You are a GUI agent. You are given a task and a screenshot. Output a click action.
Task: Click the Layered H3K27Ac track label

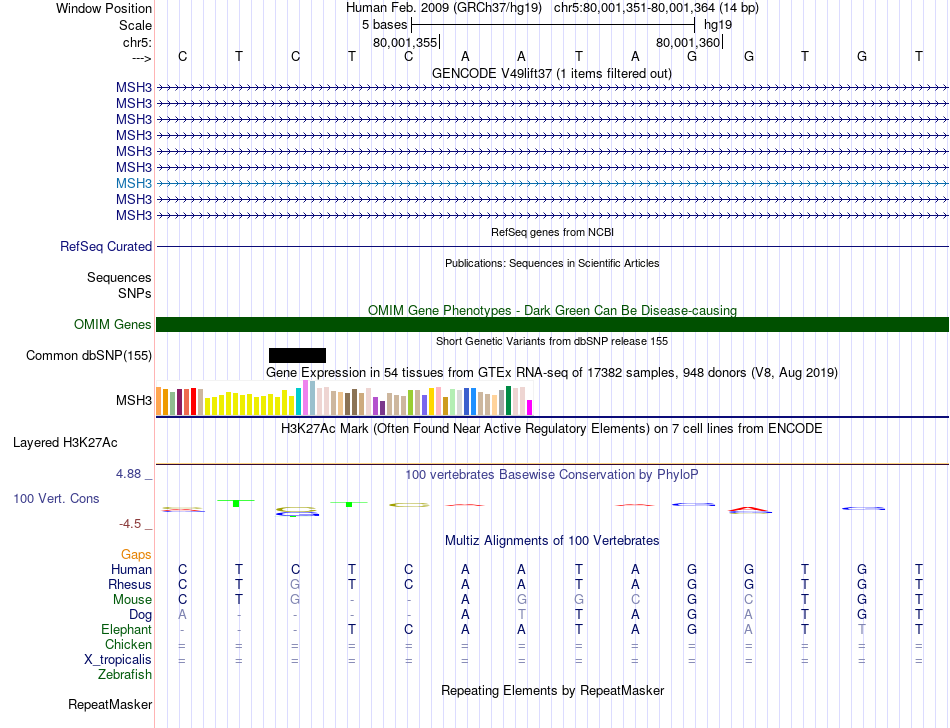65,443
